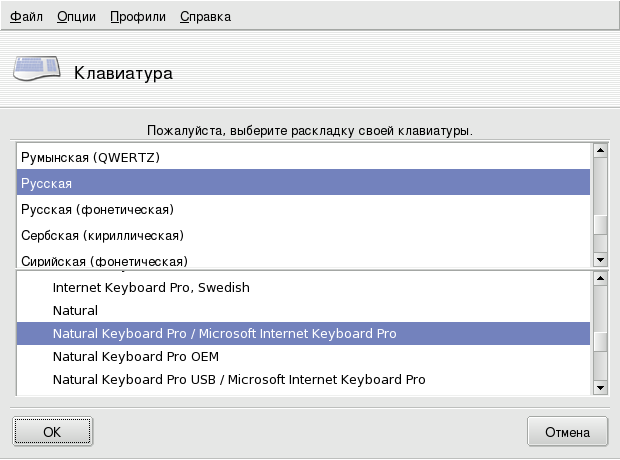The image size is (620, 460).
Task: Click the Отмена button
Action: click(x=568, y=432)
